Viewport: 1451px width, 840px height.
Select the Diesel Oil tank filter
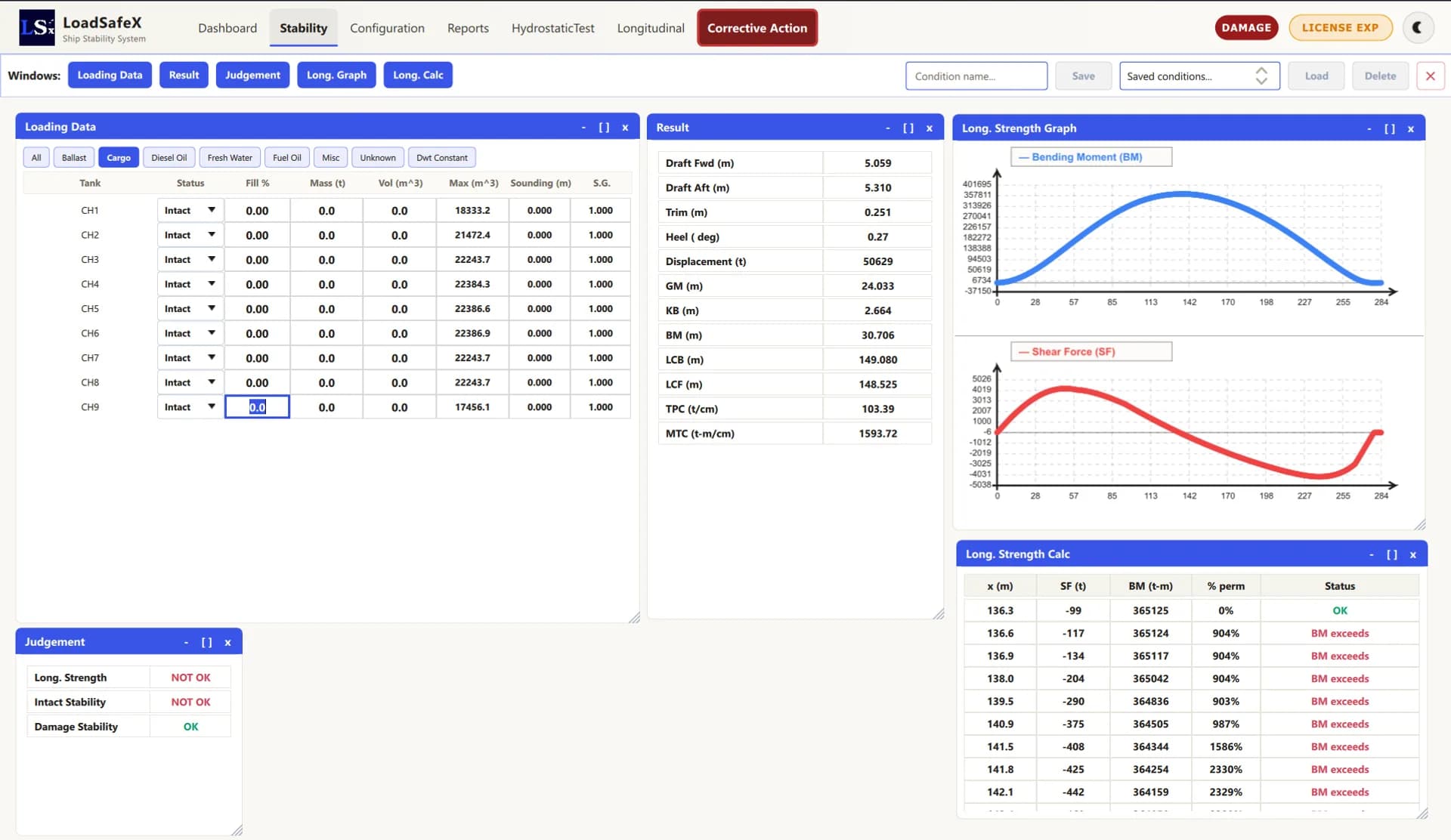[x=169, y=157]
